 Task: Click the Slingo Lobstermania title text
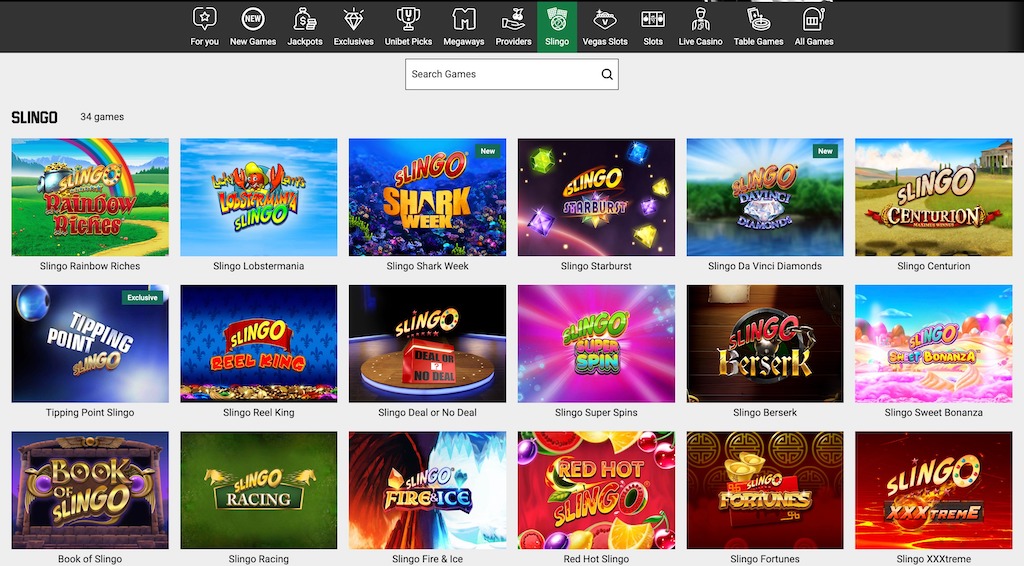click(x=259, y=266)
